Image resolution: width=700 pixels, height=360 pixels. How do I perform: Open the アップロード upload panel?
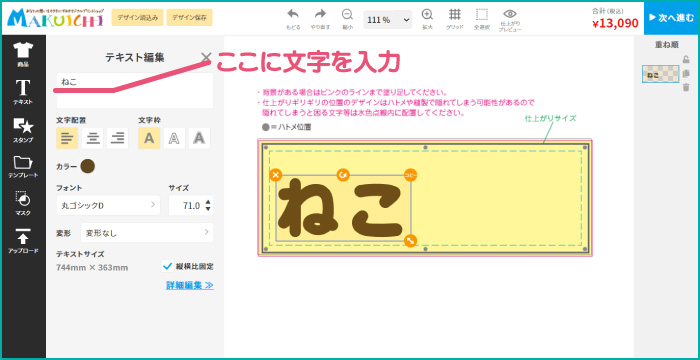tap(23, 241)
